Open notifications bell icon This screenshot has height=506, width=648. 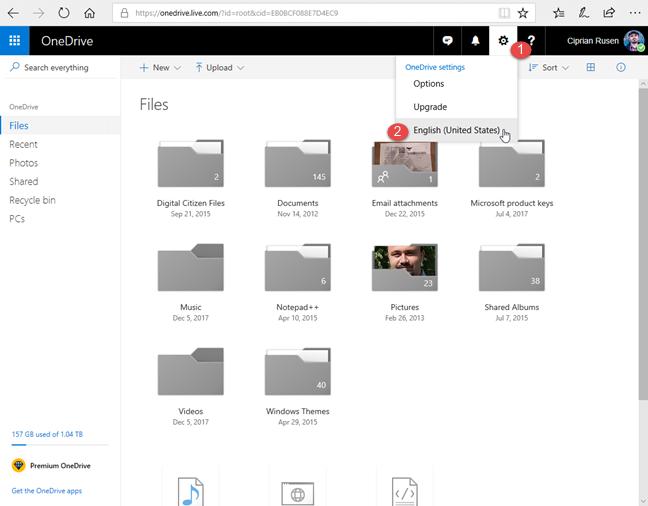[476, 41]
